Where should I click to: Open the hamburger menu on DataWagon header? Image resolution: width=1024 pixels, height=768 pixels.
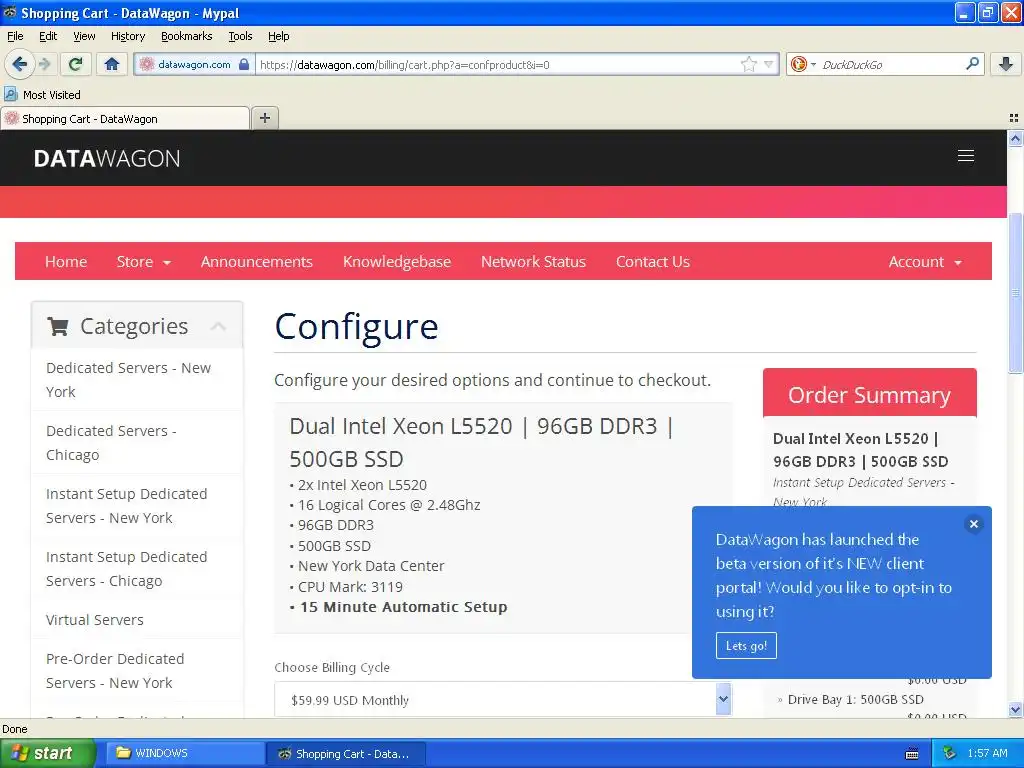(966, 155)
